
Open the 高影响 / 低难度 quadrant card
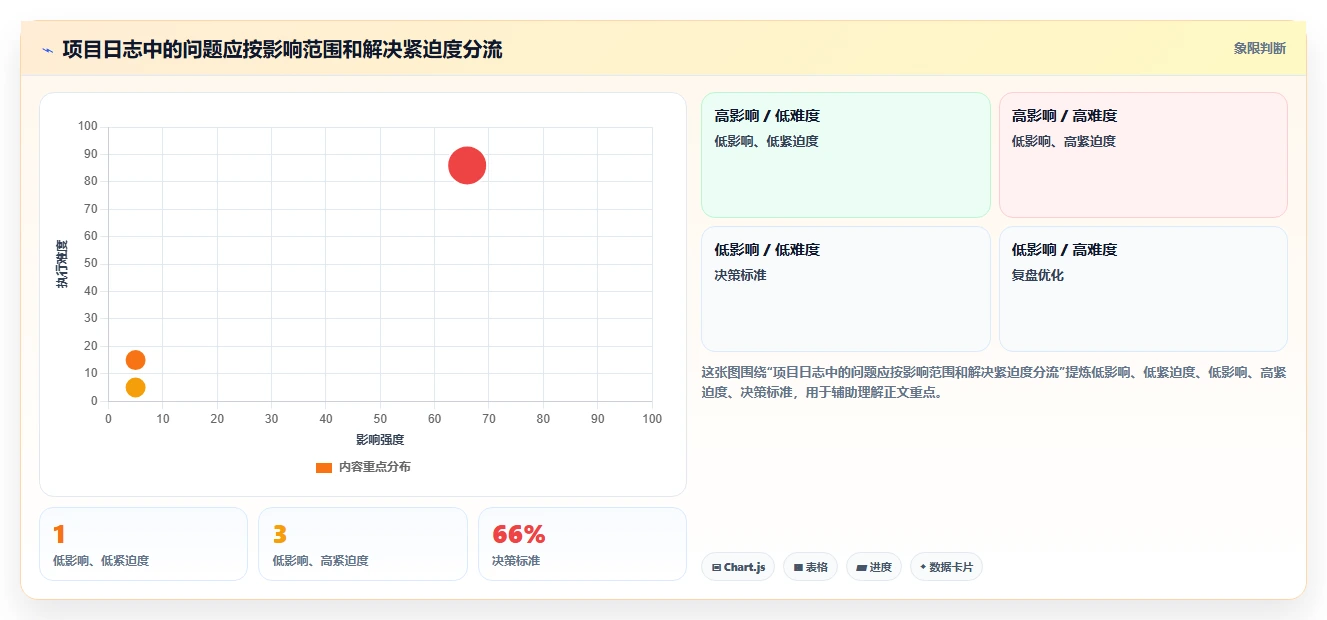tap(845, 155)
